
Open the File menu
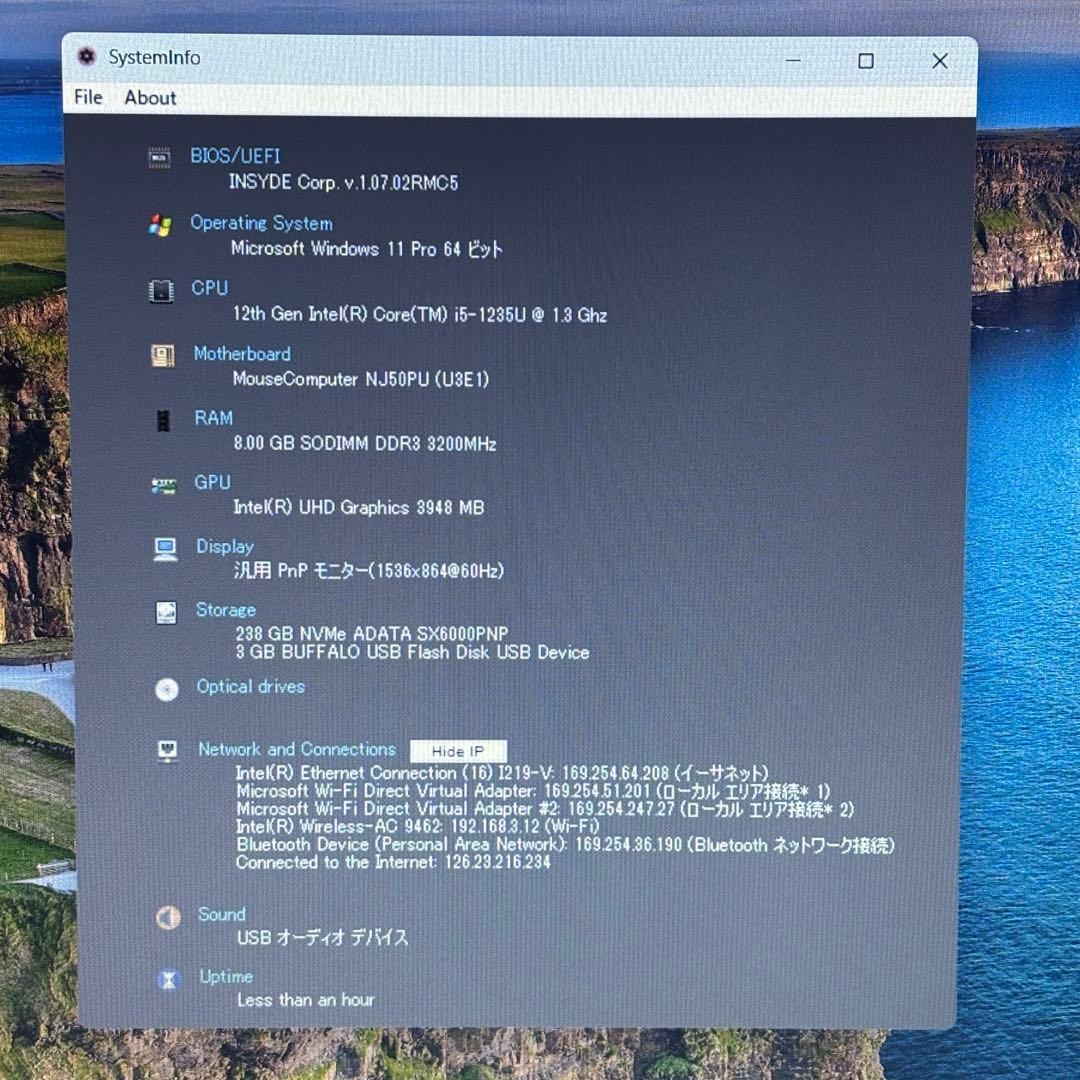coord(87,97)
